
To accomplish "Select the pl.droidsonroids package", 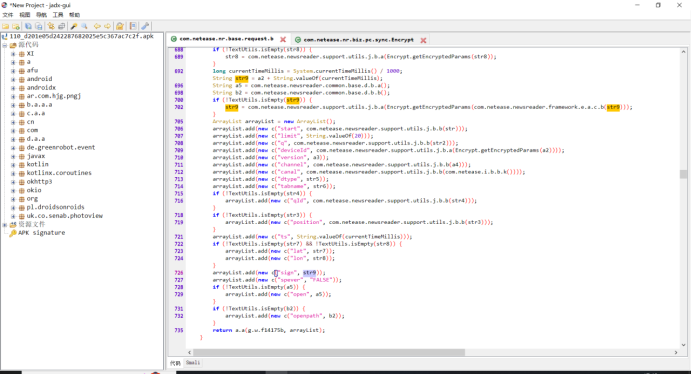I will pos(55,207).
